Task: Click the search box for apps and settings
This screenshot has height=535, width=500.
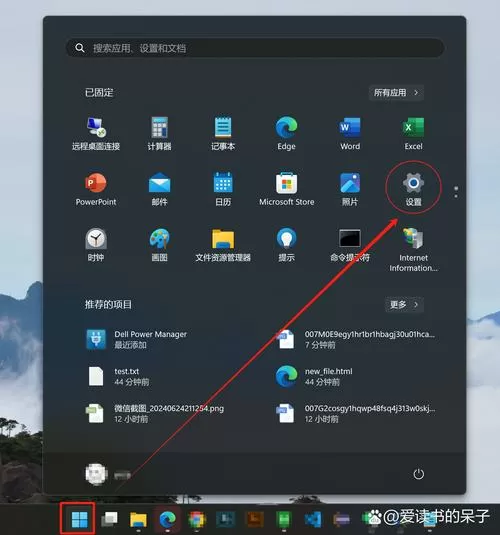Action: pos(255,48)
